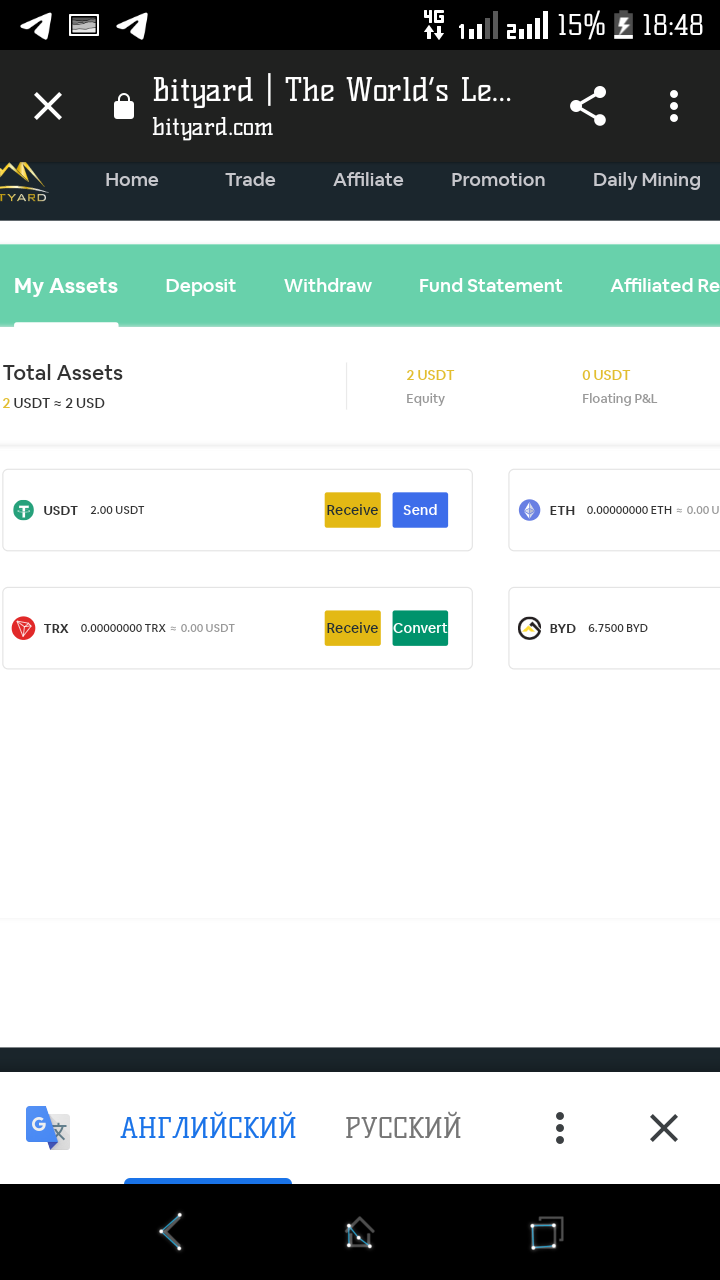Select АНГЛИЙСКИЙ language in translate bar

pos(208,1128)
